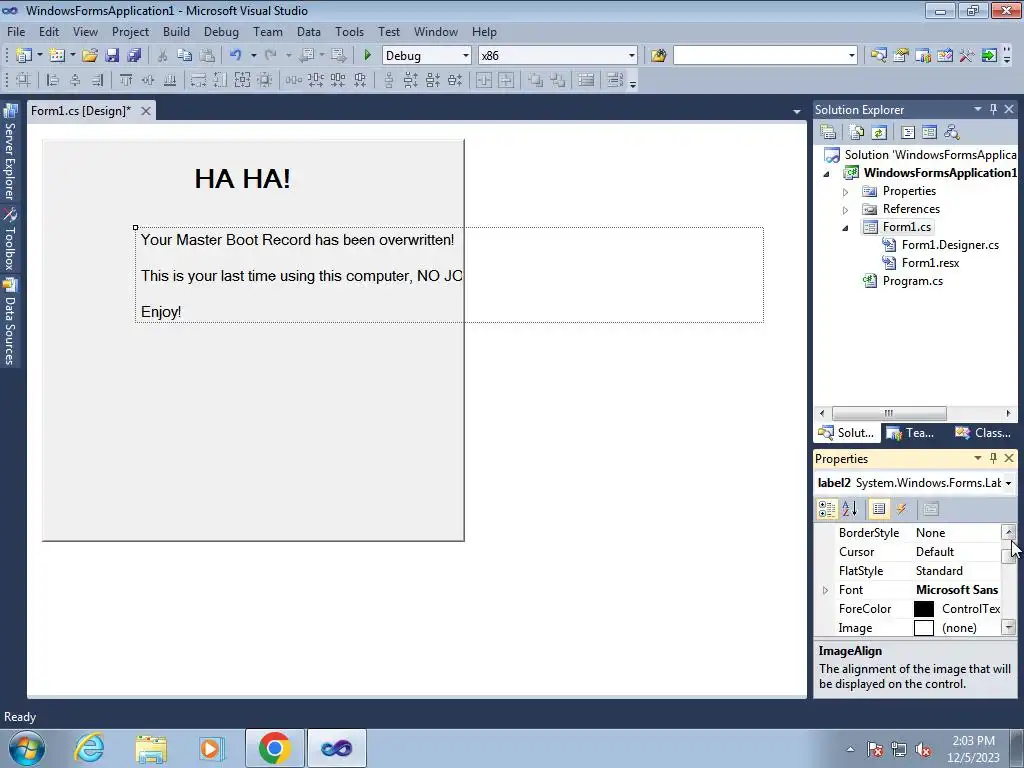Click the Find in Files icon

(658, 56)
